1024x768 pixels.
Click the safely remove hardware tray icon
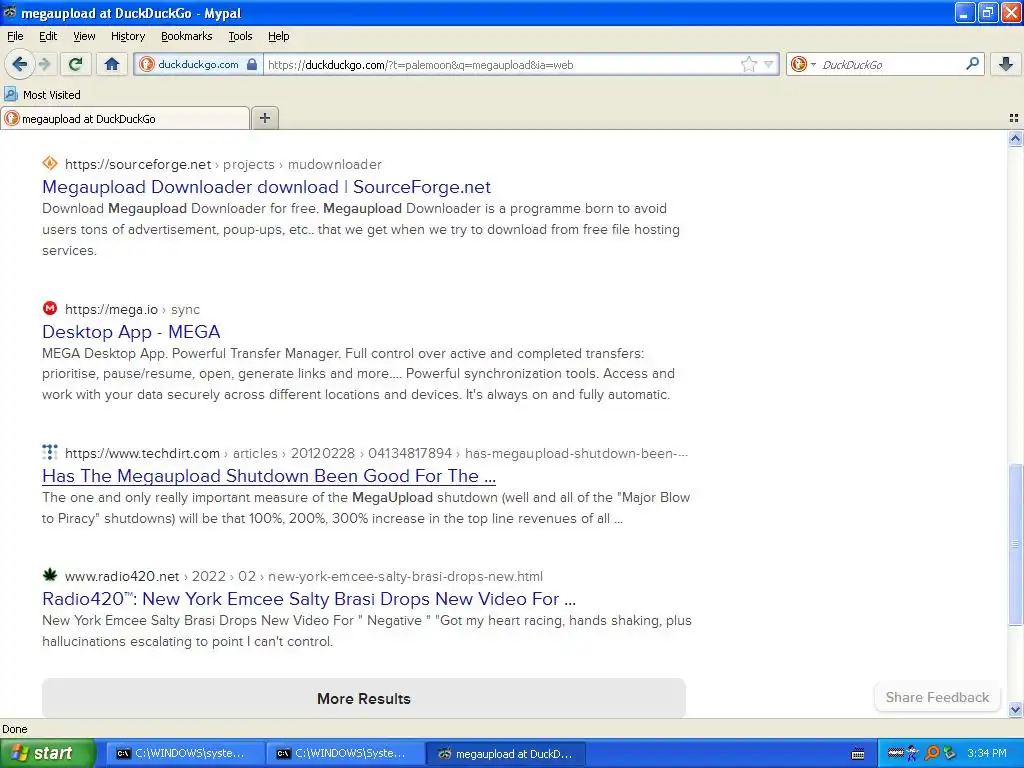point(950,754)
